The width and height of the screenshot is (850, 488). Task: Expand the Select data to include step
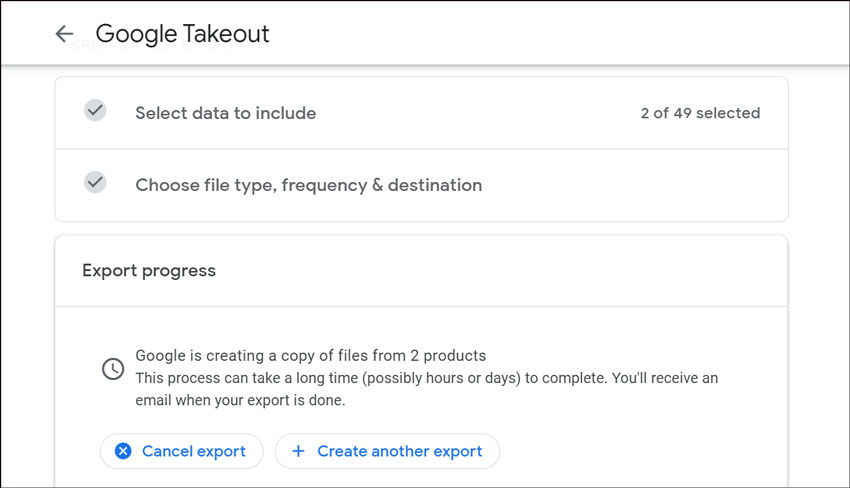[225, 113]
